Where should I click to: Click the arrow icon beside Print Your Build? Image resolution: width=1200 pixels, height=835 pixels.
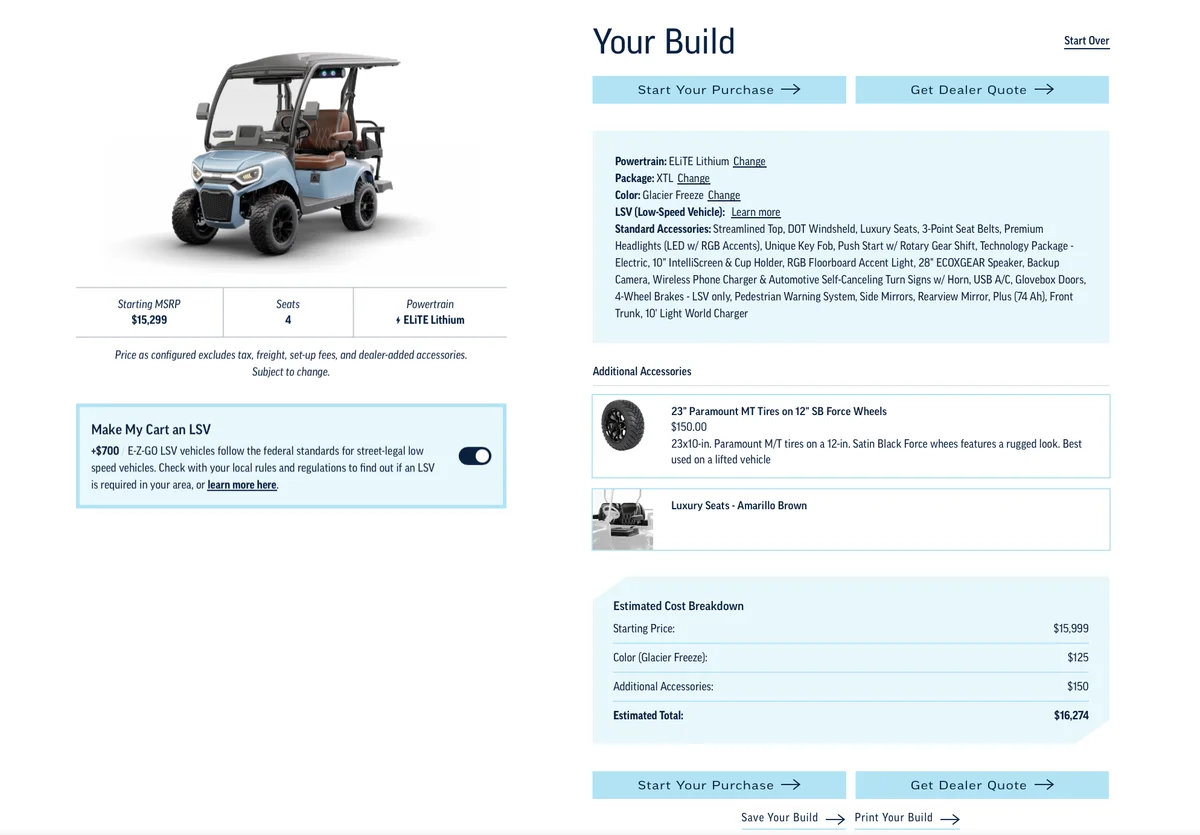click(950, 819)
